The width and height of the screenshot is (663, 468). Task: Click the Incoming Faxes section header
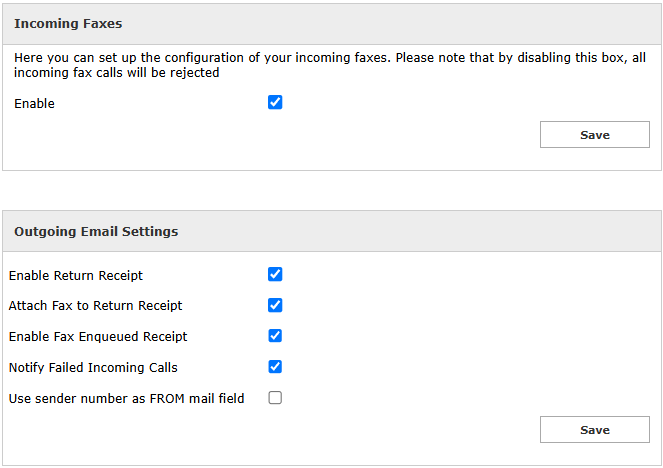pyautogui.click(x=68, y=23)
